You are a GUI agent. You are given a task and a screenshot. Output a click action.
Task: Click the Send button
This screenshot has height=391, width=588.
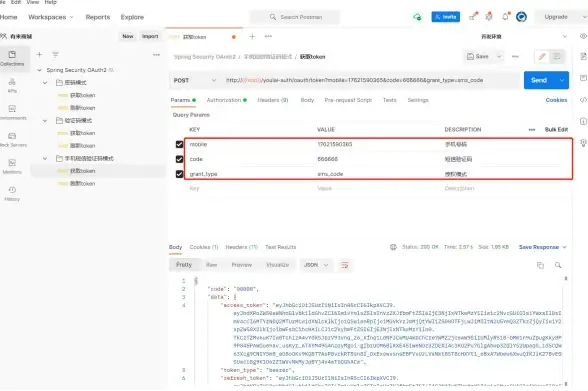tap(539, 80)
